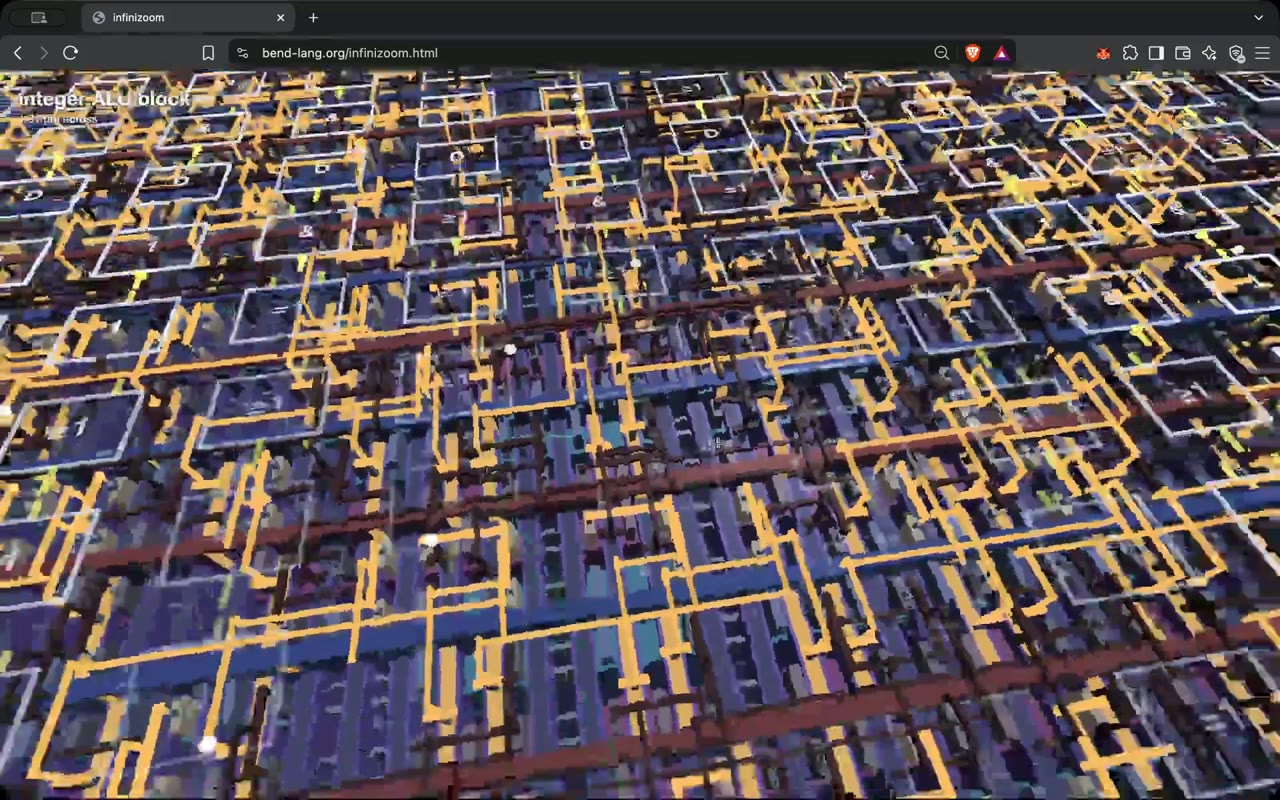This screenshot has height=800, width=1280.
Task: Open the Brave VPN shield icon
Action: click(1236, 53)
